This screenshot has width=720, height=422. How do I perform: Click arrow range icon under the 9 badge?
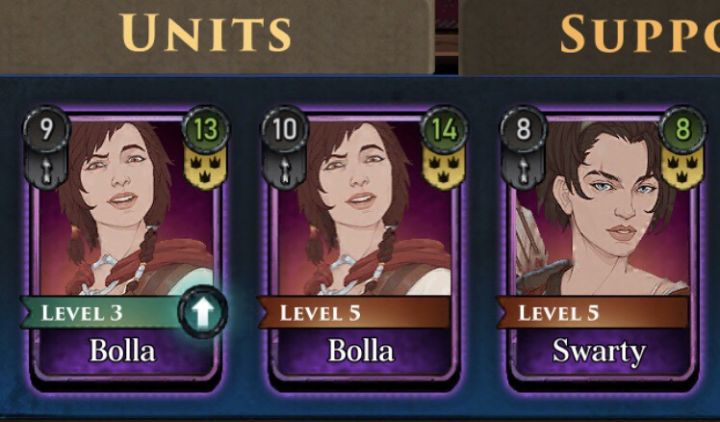(x=46, y=169)
